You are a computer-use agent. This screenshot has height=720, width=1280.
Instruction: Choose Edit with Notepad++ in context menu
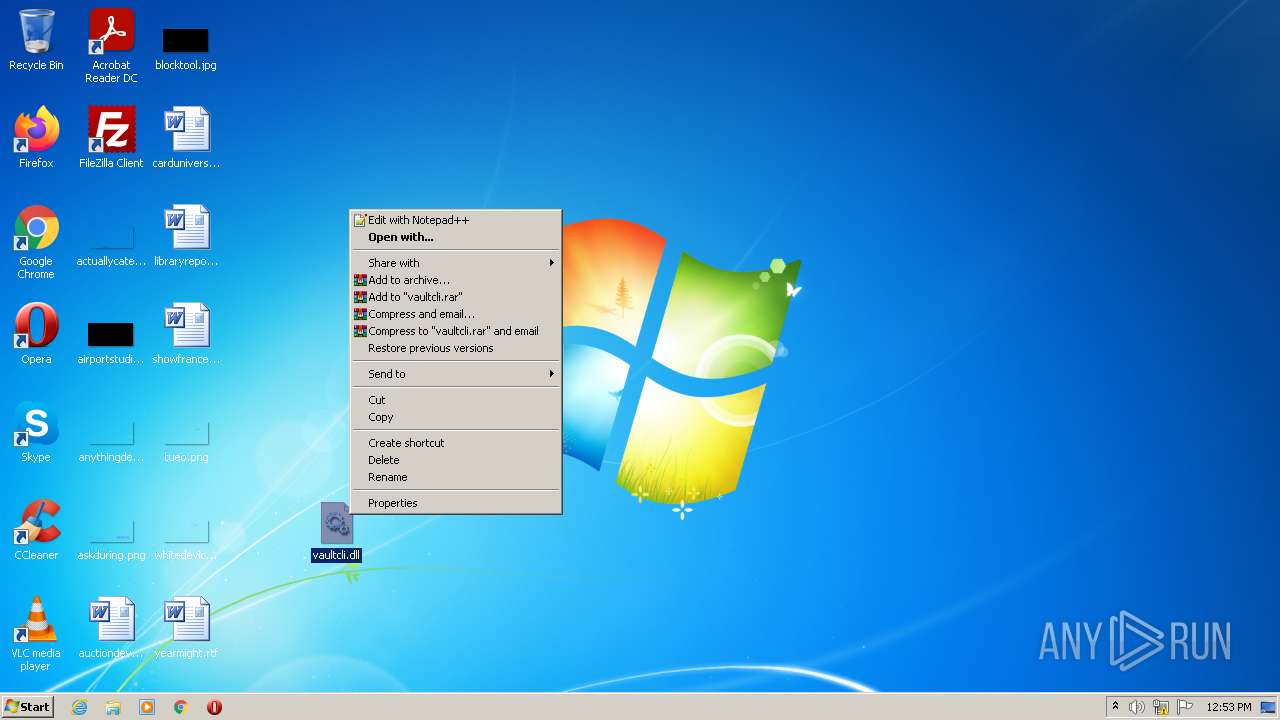click(456, 220)
